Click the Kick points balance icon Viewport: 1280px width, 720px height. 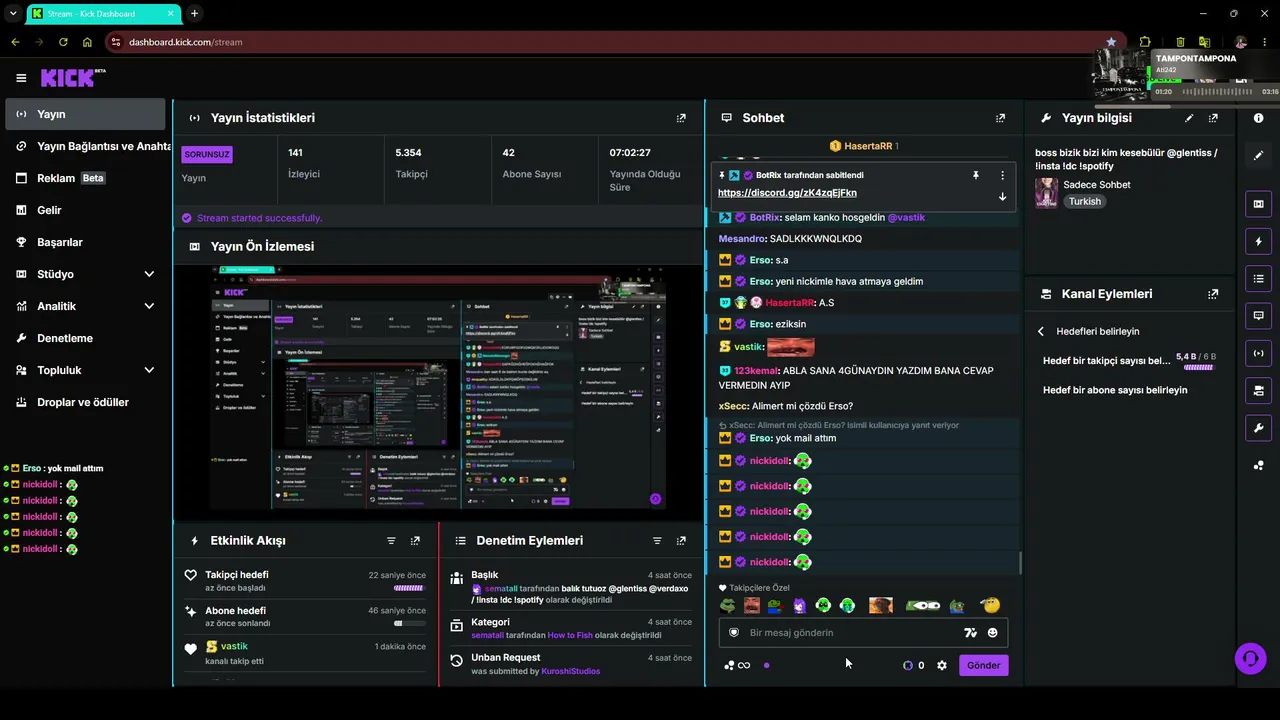click(x=908, y=666)
